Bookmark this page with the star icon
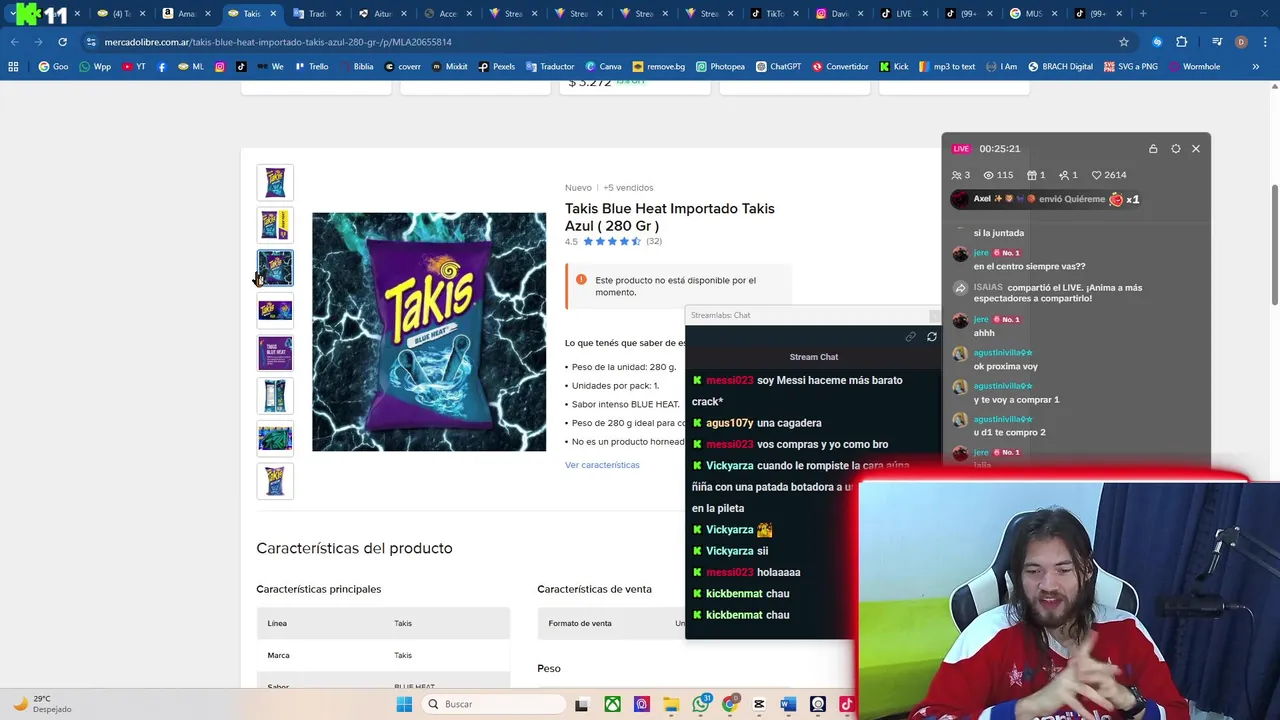This screenshot has height=720, width=1280. 1124,42
